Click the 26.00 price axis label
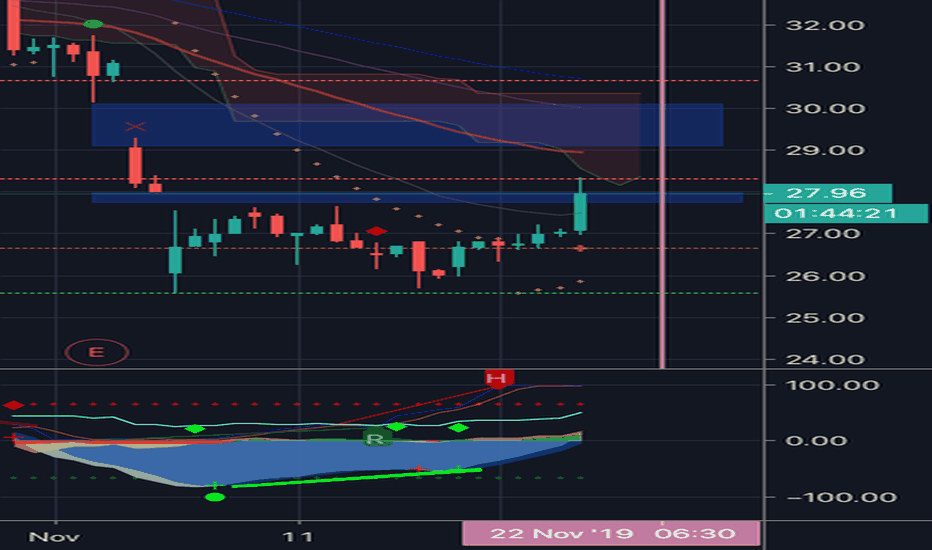This screenshot has height=550, width=932. 825,276
